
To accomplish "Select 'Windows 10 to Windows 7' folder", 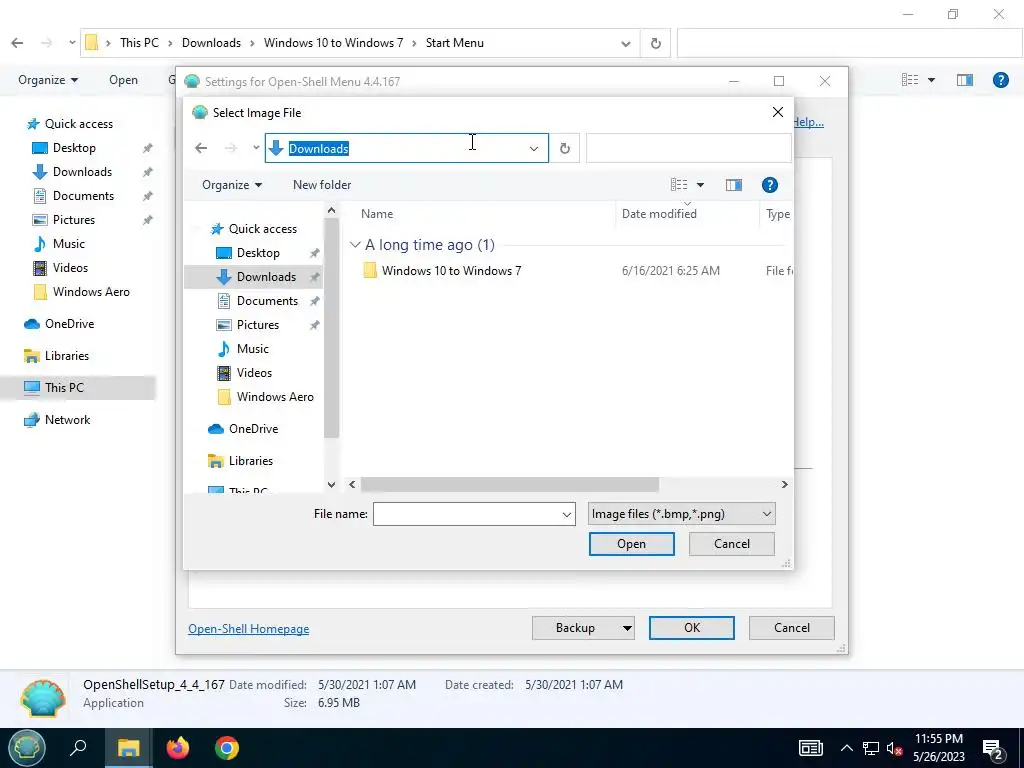I will (x=451, y=270).
